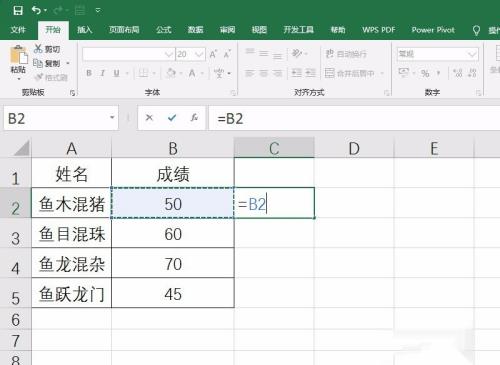500x365 pixels.
Task: Click the Borders icon
Action: coord(143,73)
